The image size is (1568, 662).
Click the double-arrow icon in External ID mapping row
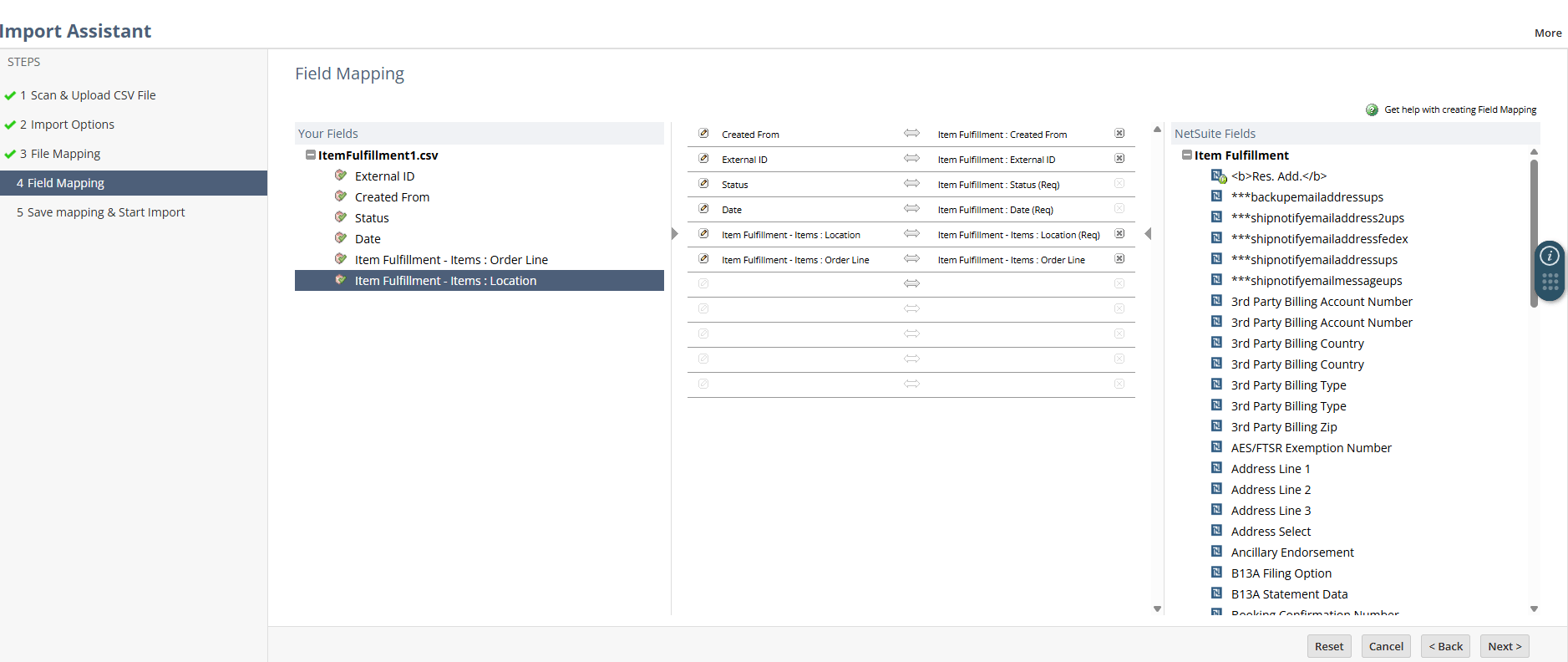(x=911, y=159)
